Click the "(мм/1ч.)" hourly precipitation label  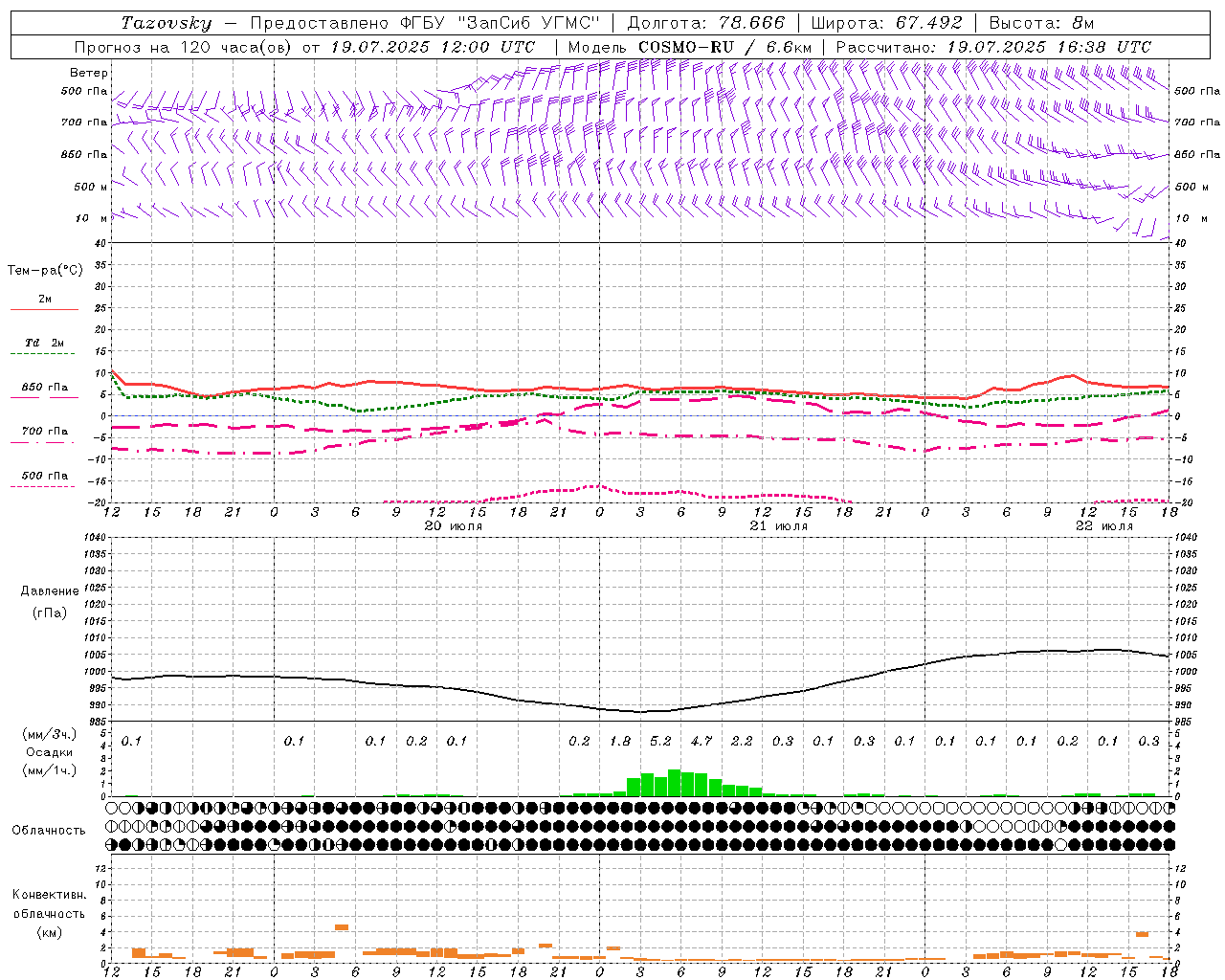(50, 770)
